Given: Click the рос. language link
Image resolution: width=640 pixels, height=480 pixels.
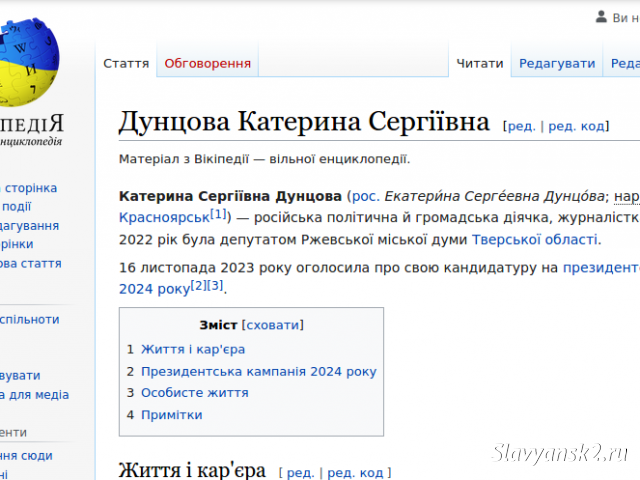Looking at the screenshot, I should (x=365, y=197).
